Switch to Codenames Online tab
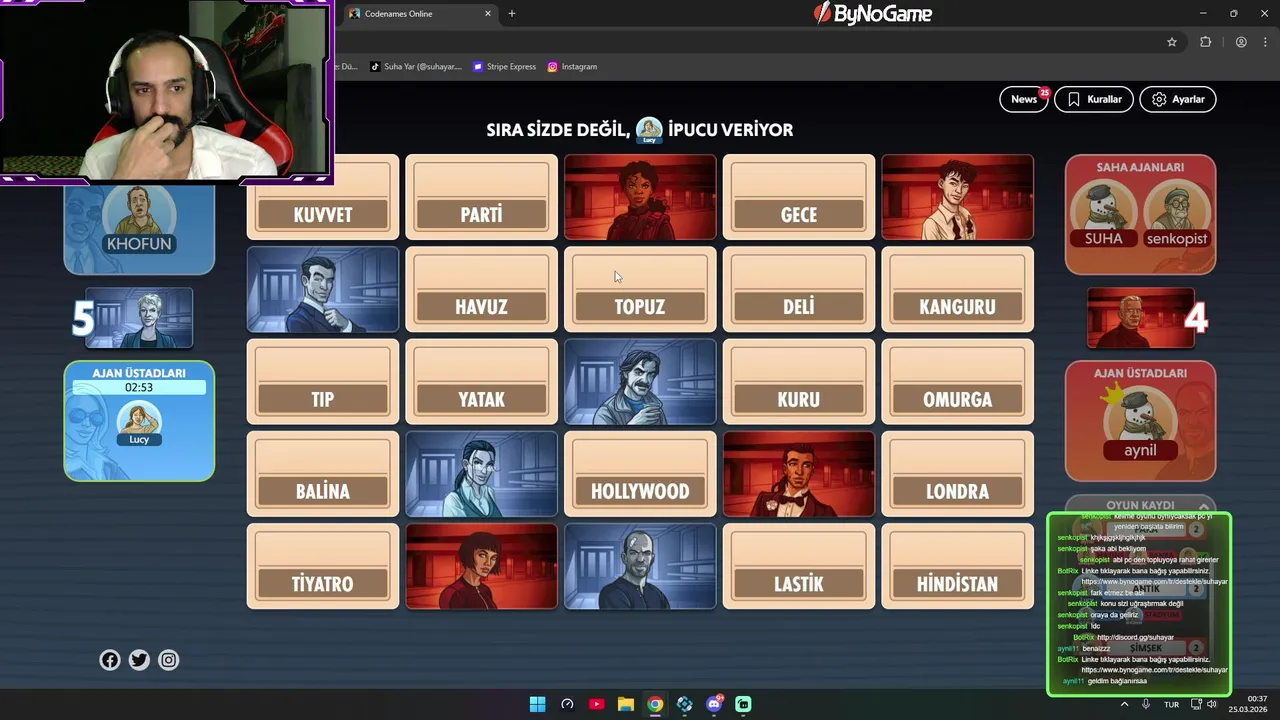 (x=420, y=14)
